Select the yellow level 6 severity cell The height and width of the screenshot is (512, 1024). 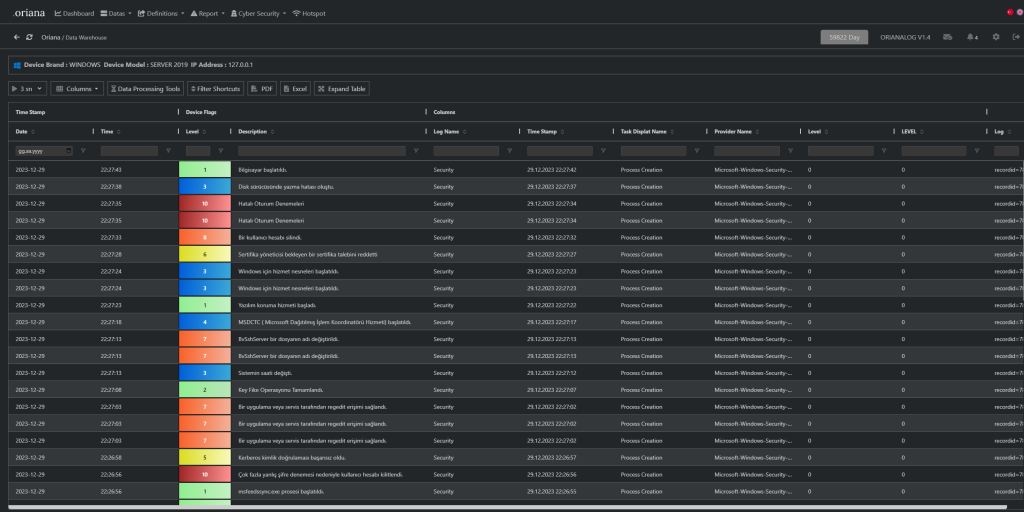point(204,254)
